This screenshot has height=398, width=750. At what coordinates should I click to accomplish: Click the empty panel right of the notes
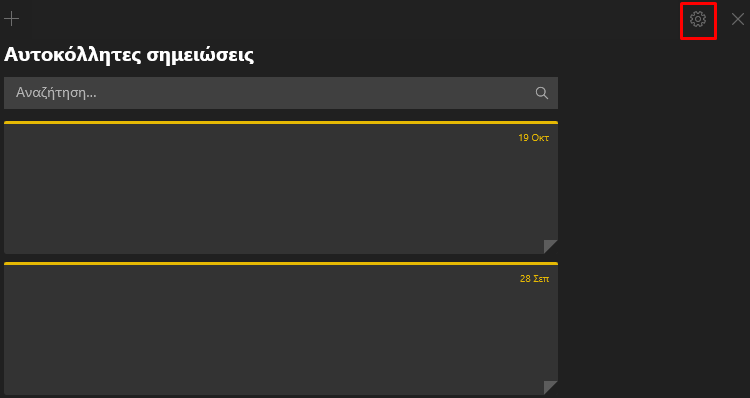click(x=654, y=230)
